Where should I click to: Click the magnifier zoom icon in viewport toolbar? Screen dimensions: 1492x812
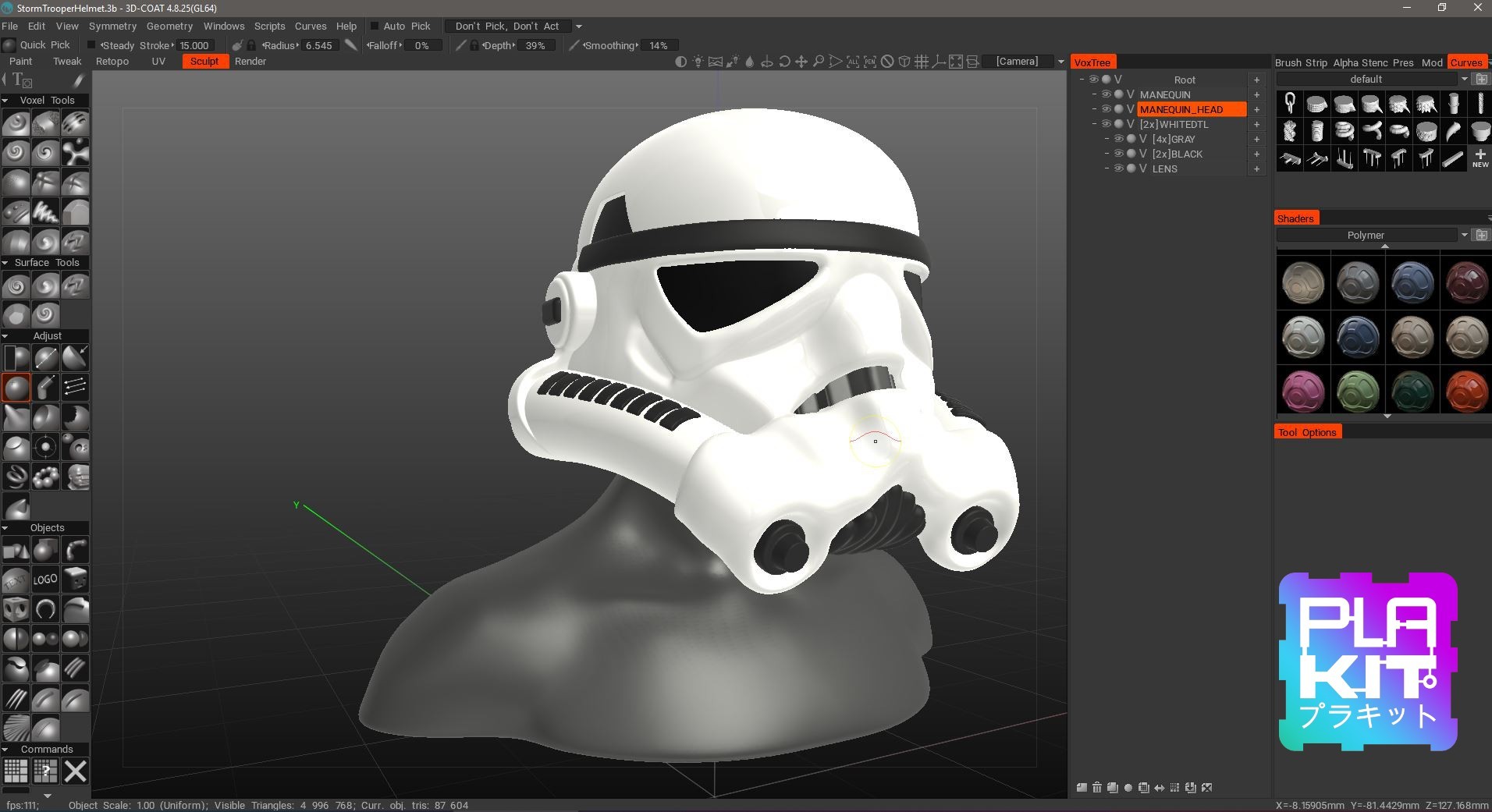tap(819, 62)
